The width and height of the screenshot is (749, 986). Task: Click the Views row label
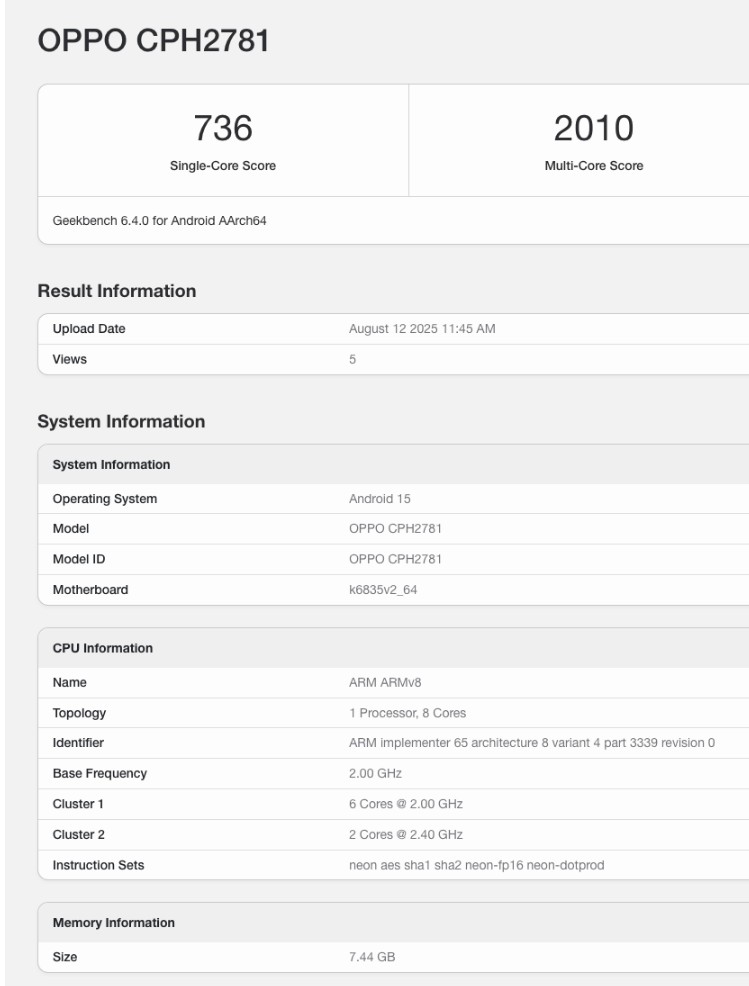[x=70, y=359]
